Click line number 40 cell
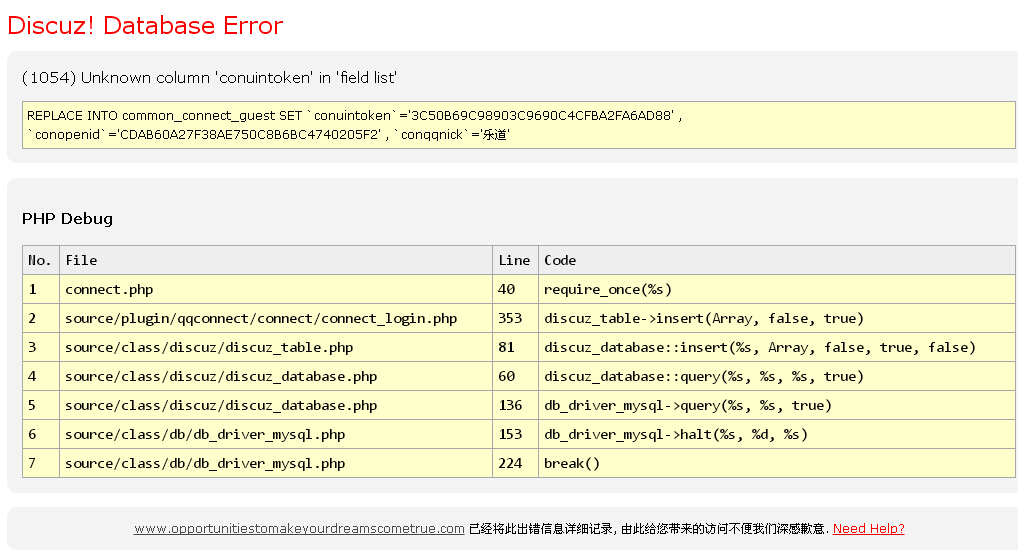1018x559 pixels. pyautogui.click(x=515, y=290)
